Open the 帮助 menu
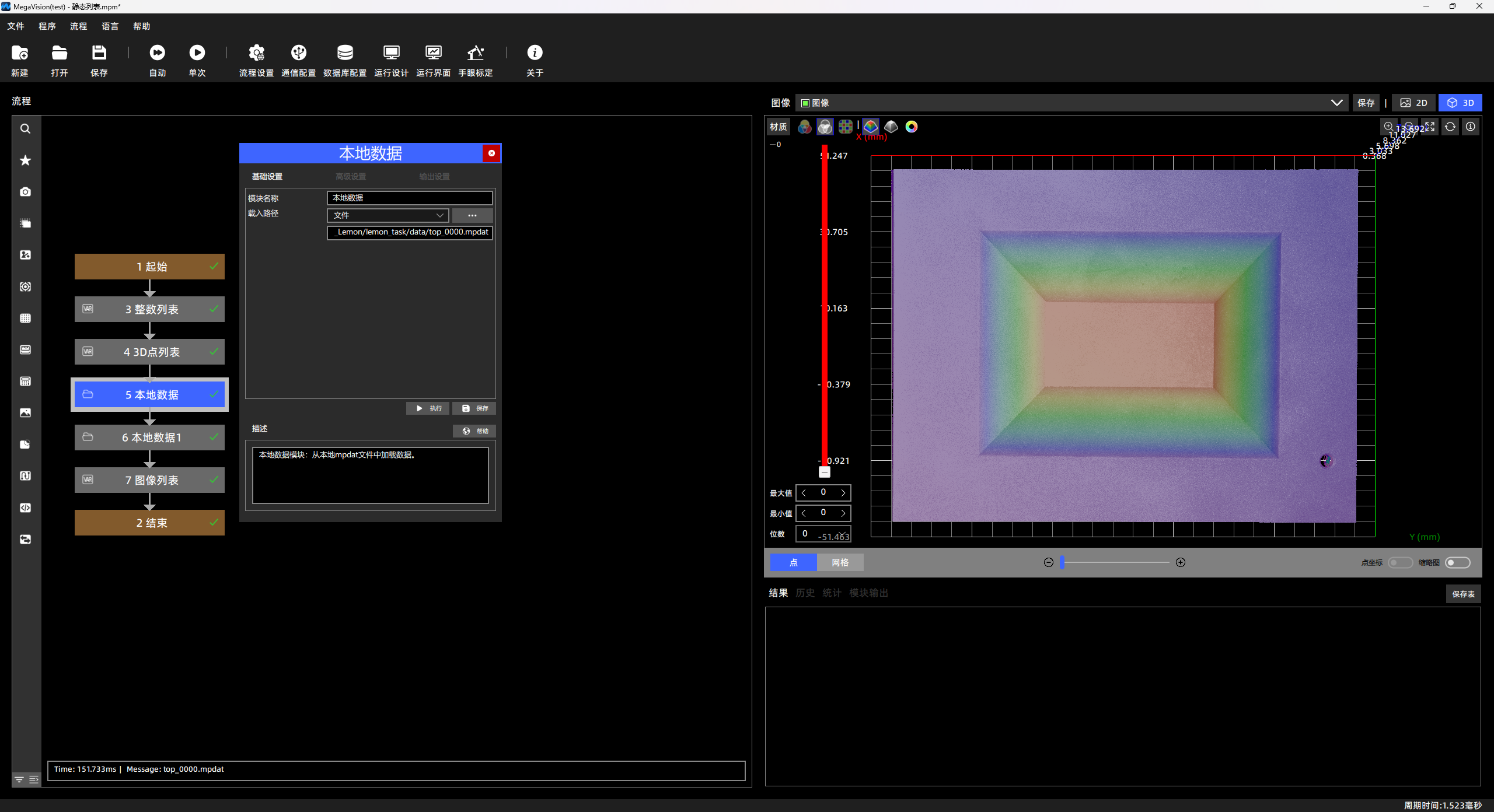 click(142, 26)
